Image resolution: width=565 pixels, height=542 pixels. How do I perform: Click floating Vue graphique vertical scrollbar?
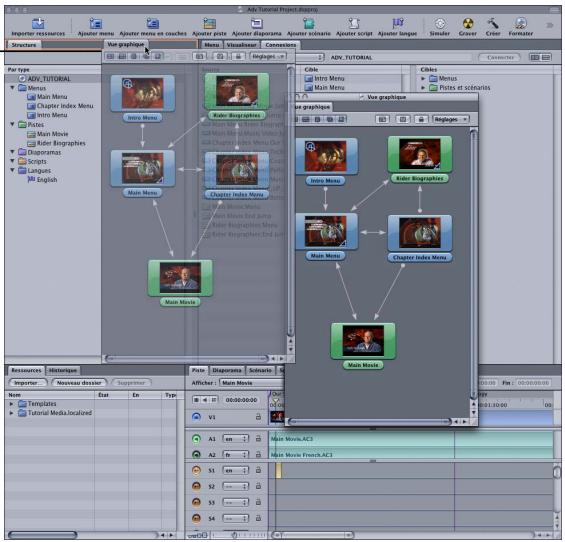(473, 264)
